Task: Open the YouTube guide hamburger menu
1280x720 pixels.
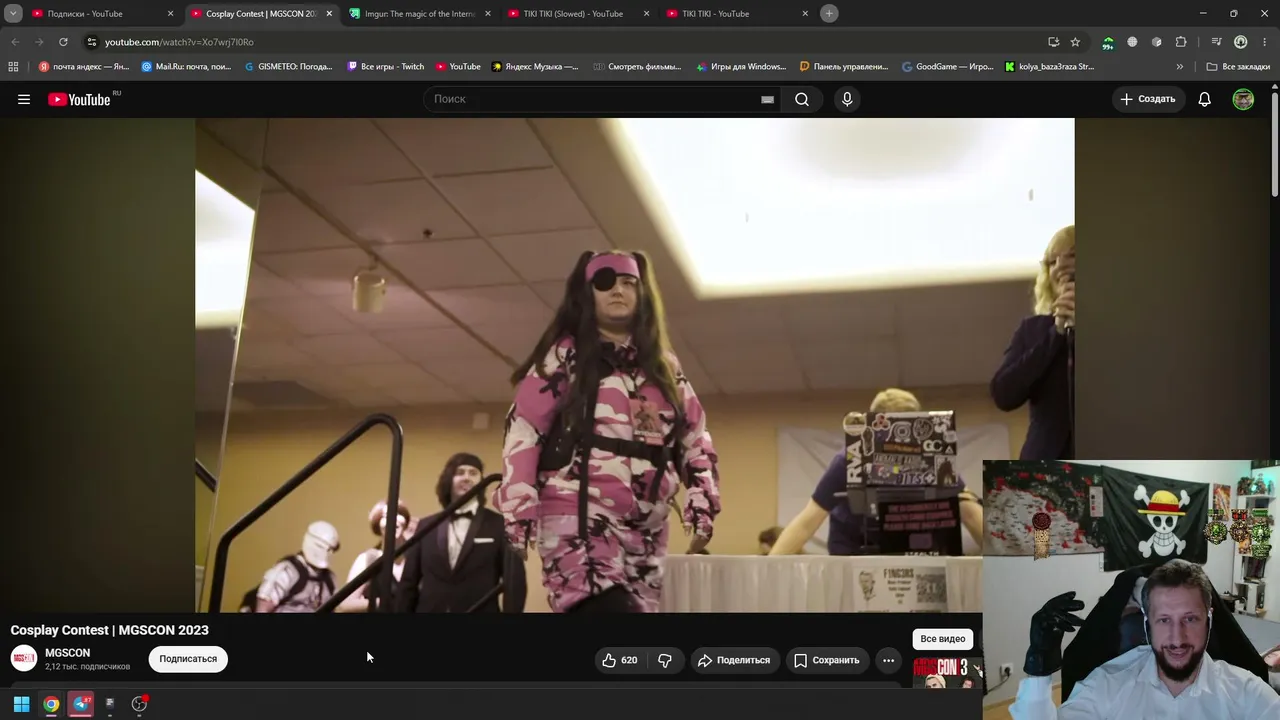Action: point(24,99)
